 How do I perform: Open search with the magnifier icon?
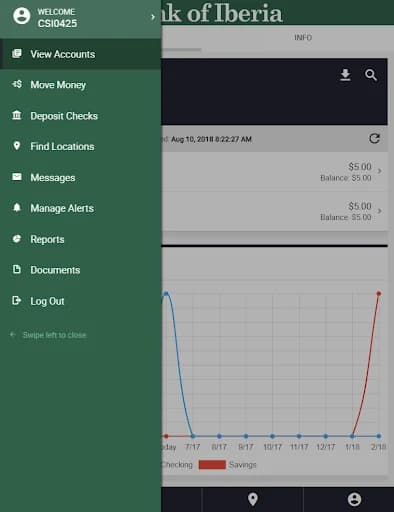pyautogui.click(x=371, y=75)
